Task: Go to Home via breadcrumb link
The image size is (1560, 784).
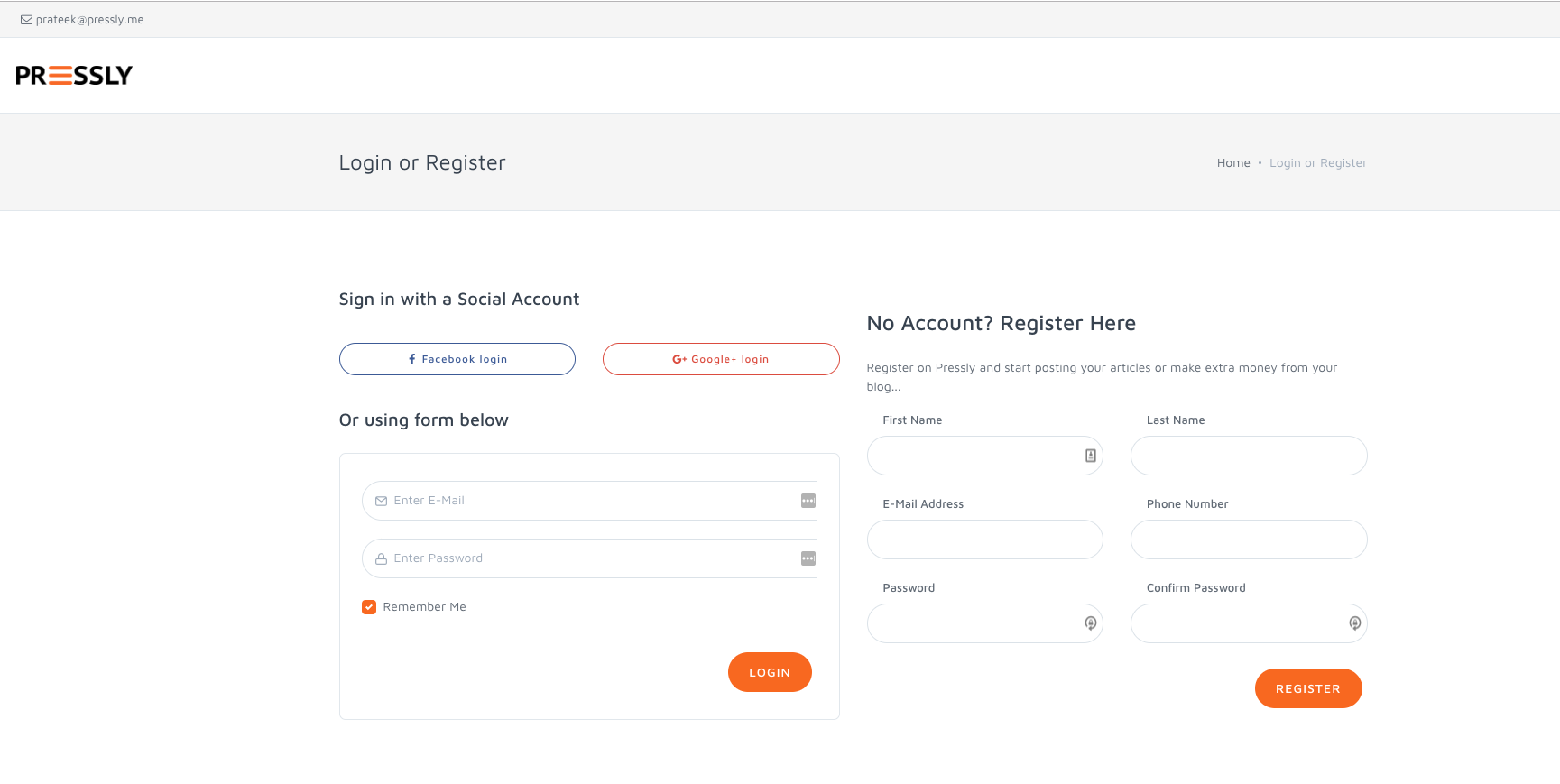Action: tap(1232, 163)
